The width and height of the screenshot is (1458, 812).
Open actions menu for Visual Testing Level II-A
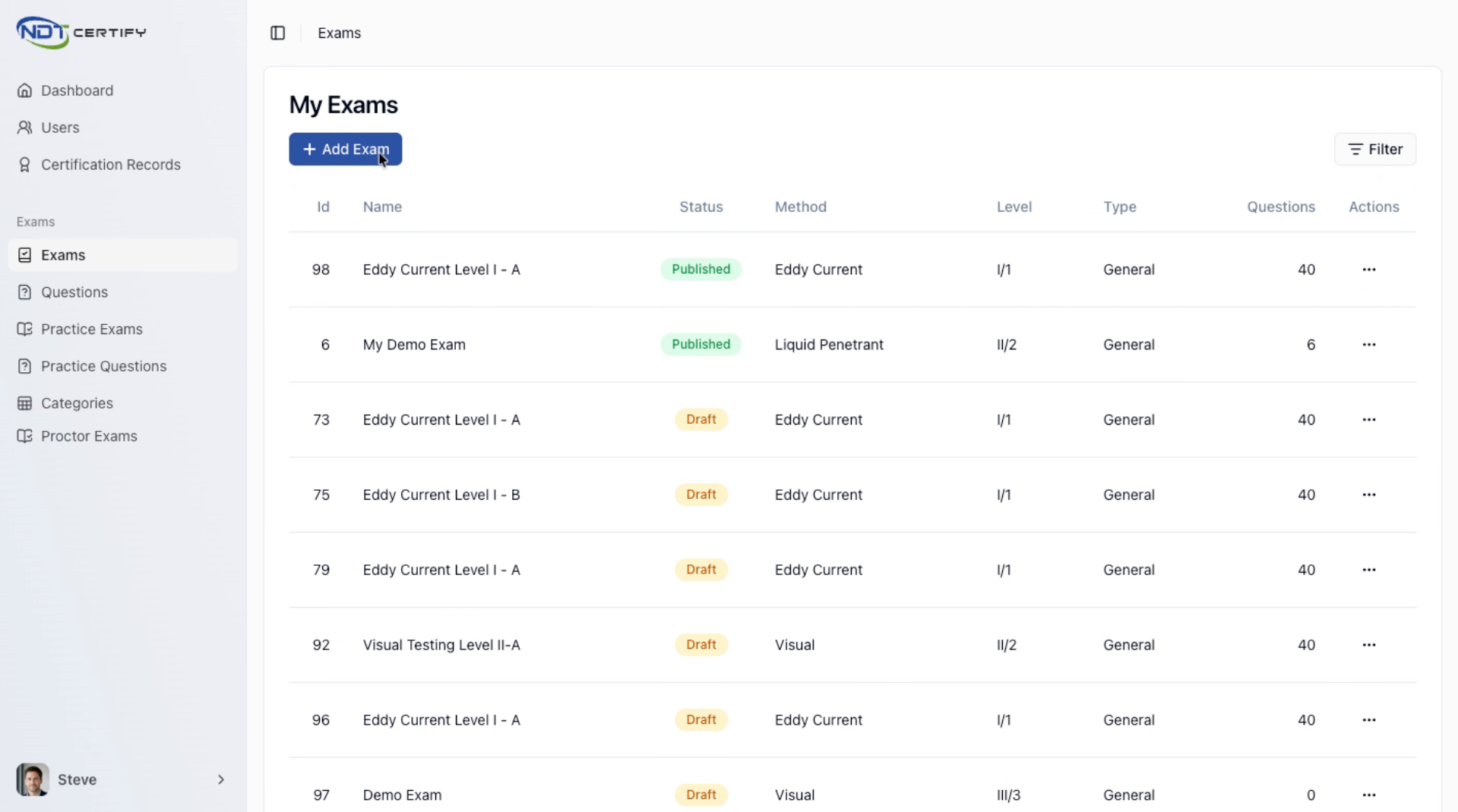click(1368, 645)
